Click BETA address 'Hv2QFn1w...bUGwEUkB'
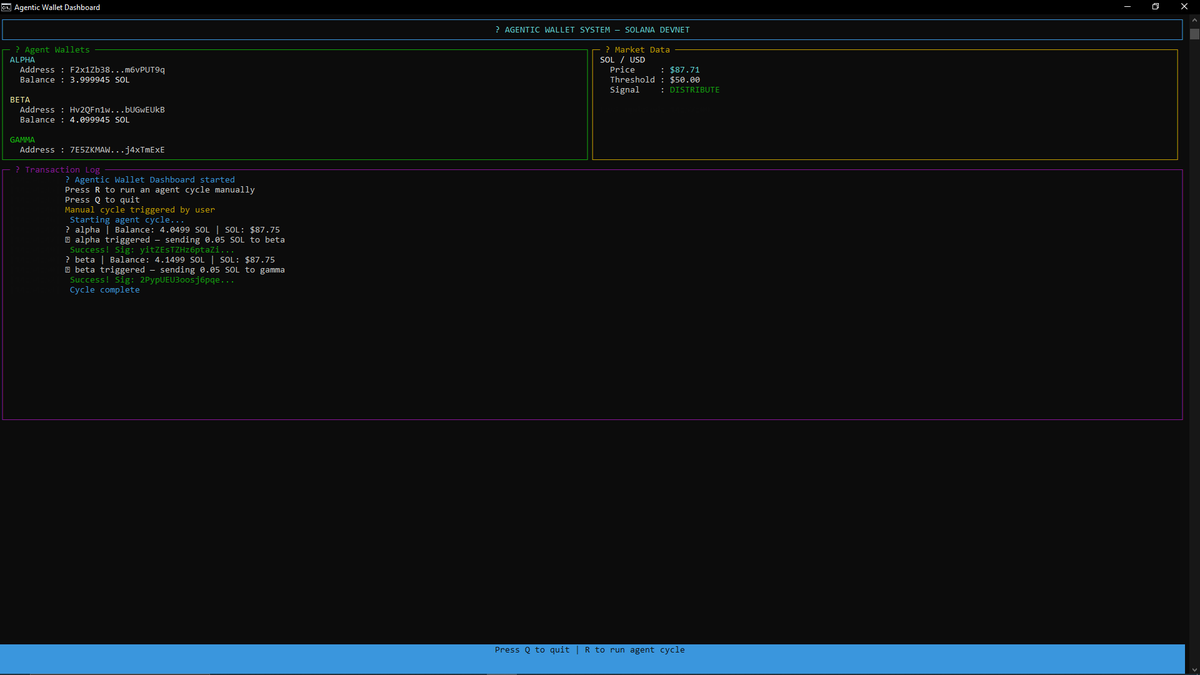 117,110
